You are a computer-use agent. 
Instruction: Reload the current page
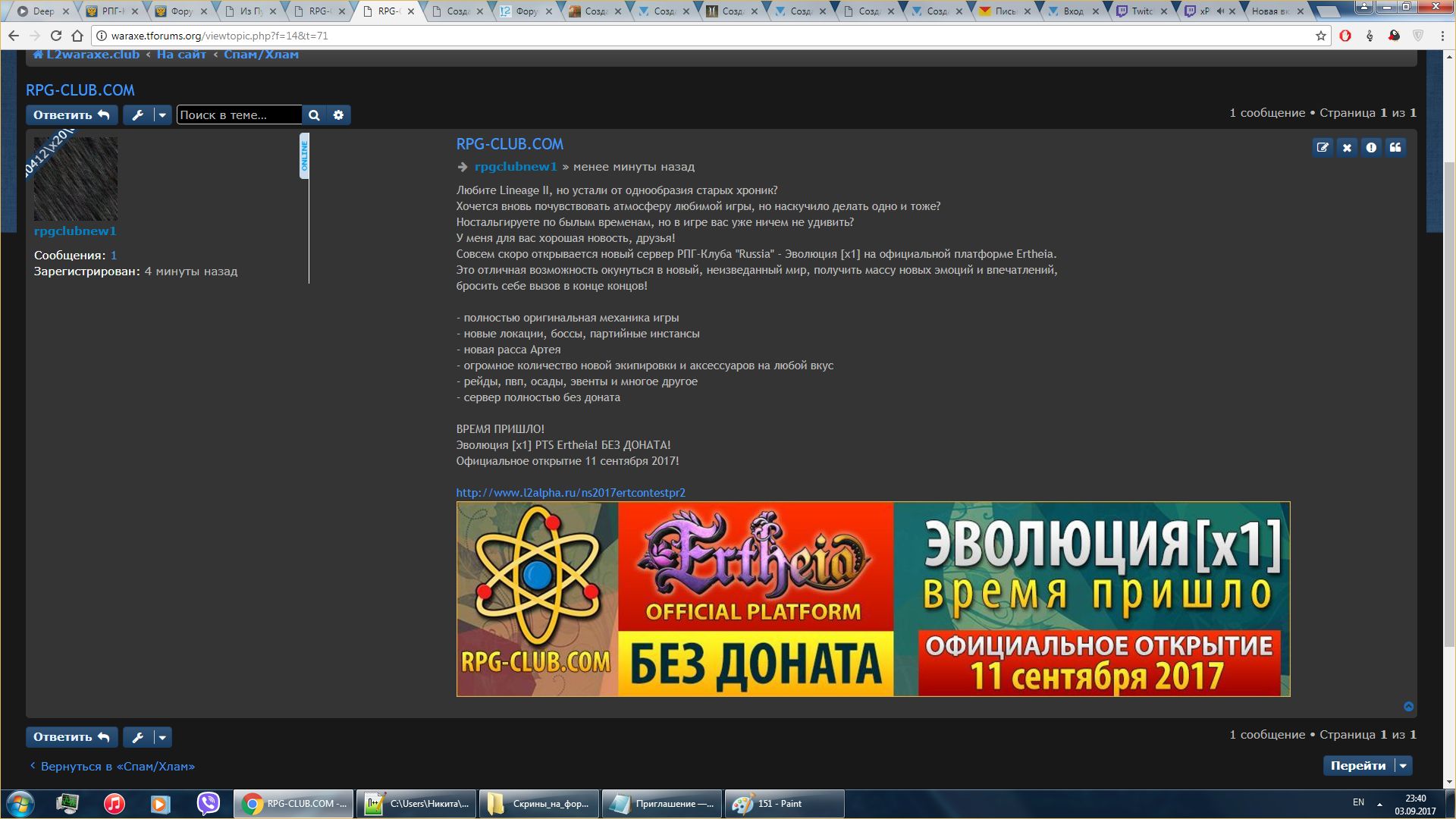55,36
